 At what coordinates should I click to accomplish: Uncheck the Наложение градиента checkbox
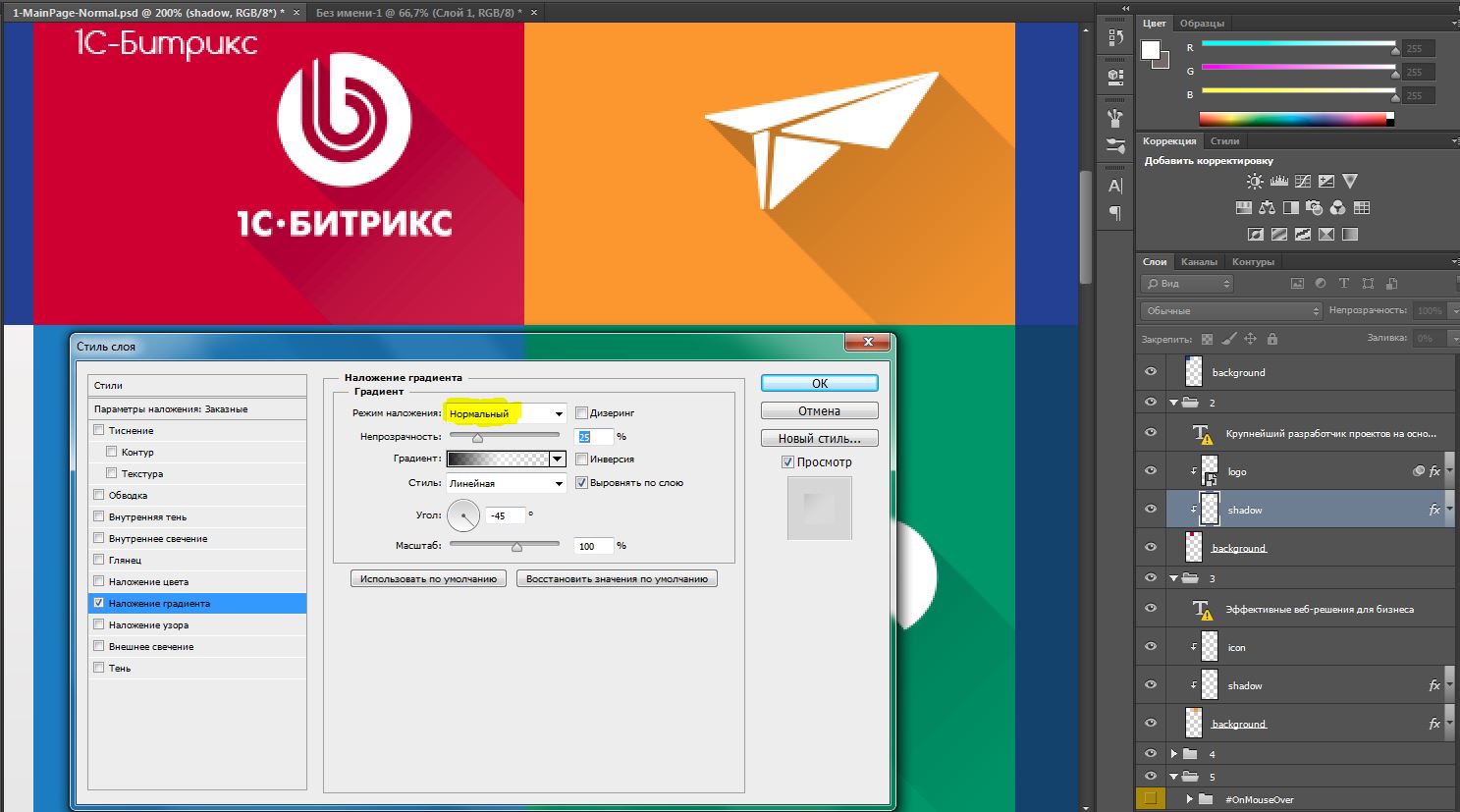[x=98, y=603]
